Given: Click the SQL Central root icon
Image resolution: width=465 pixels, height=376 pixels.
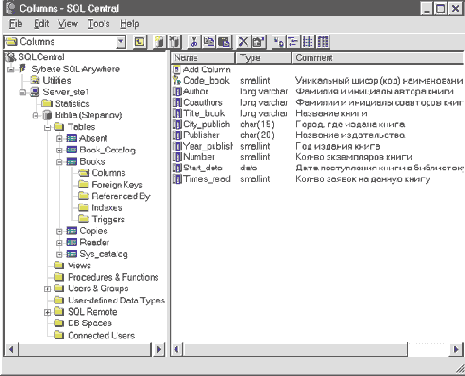Looking at the screenshot, I should (x=11, y=57).
